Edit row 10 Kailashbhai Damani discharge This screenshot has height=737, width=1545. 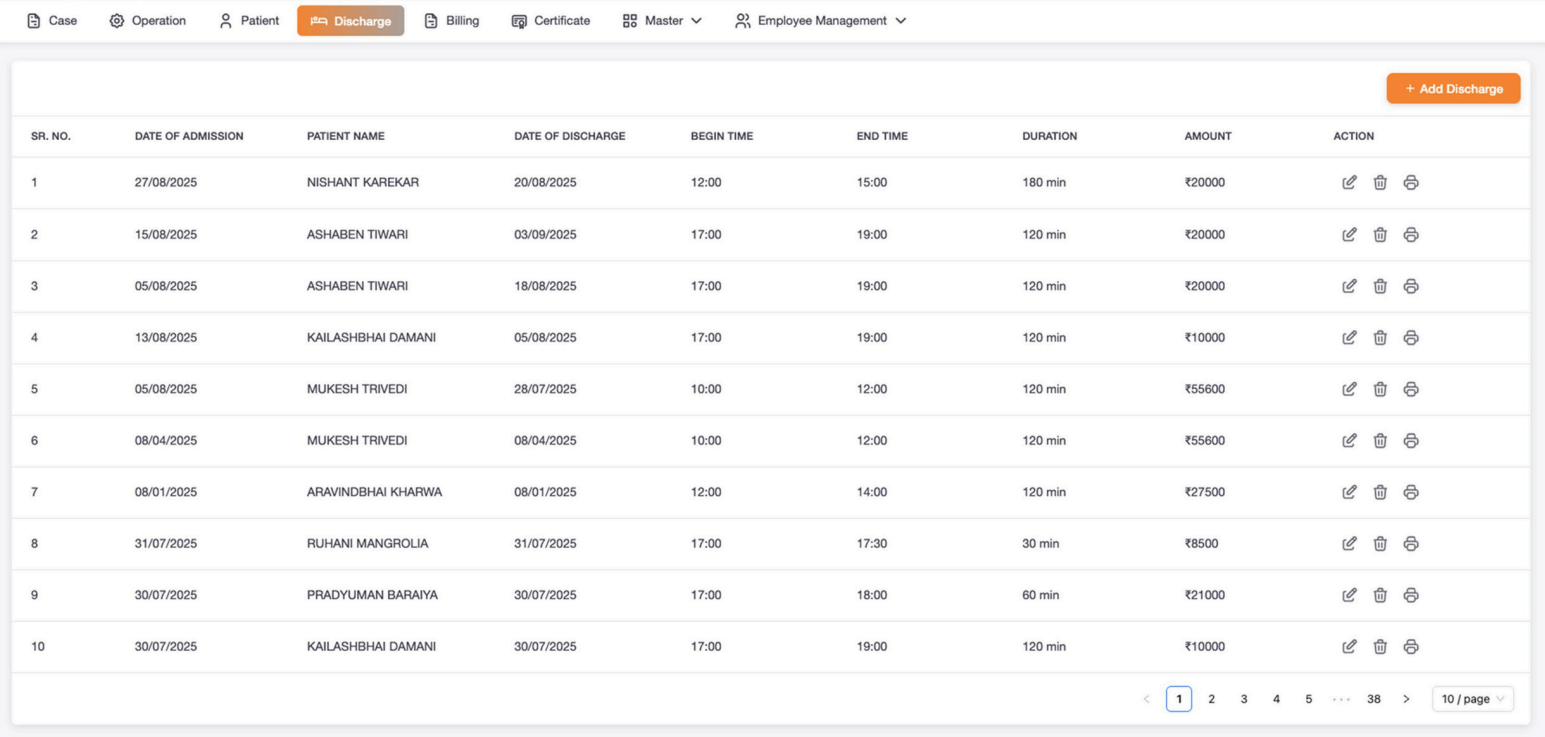click(1349, 647)
